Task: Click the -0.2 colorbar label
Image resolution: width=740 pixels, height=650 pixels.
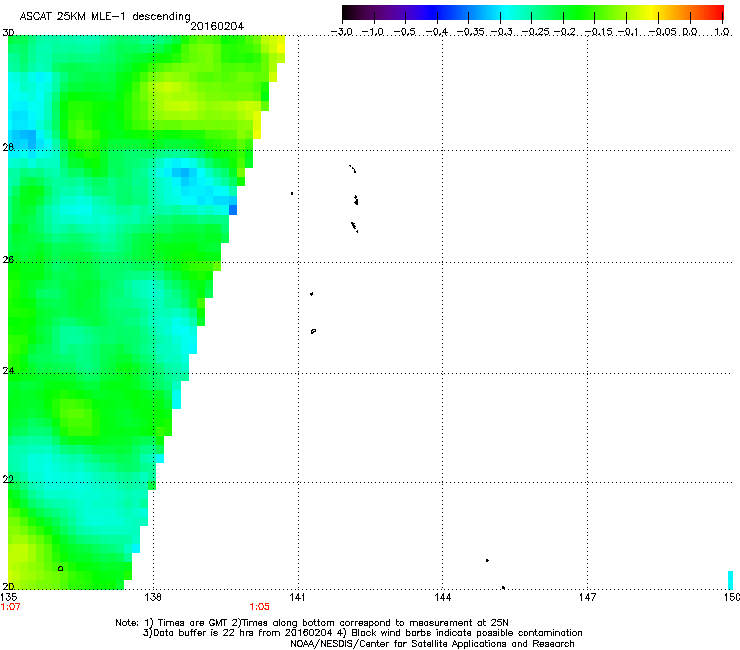Action: pyautogui.click(x=565, y=32)
